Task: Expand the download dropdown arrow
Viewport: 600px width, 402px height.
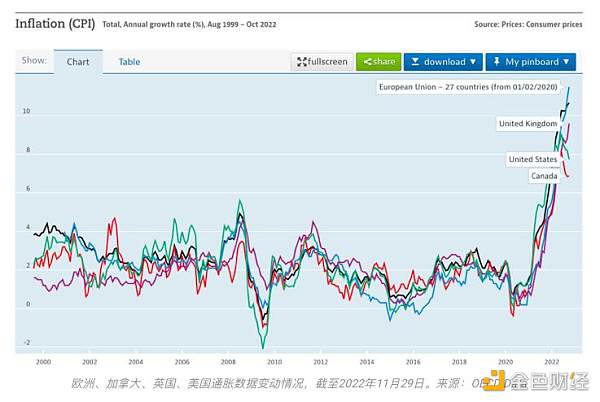Action: (x=473, y=62)
